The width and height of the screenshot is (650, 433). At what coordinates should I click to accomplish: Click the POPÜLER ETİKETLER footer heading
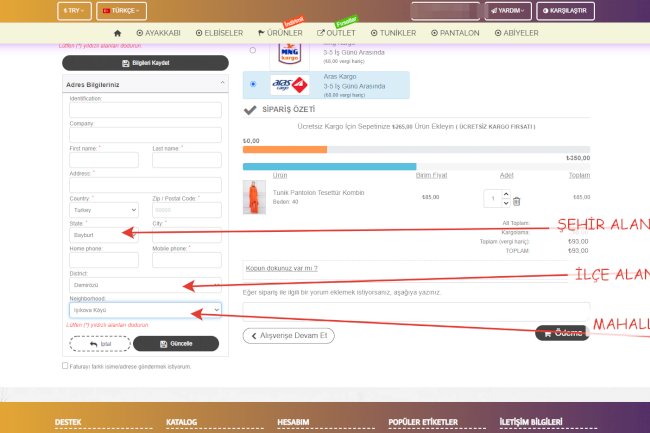pyautogui.click(x=423, y=422)
